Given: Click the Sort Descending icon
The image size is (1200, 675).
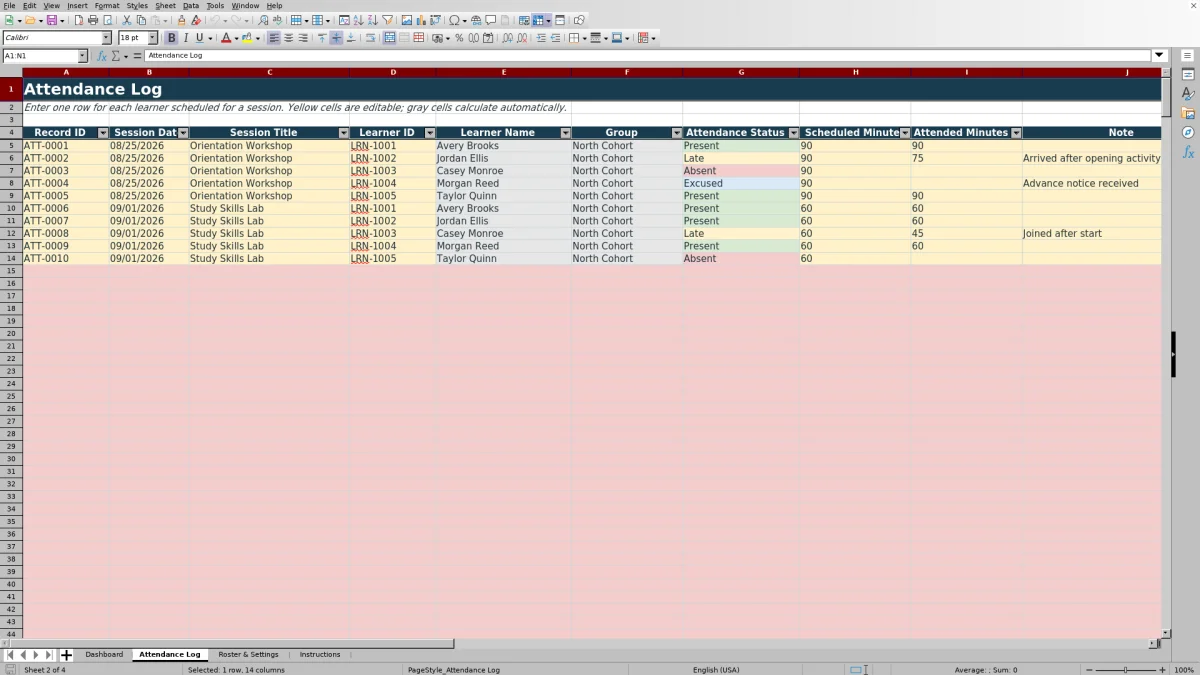Looking at the screenshot, I should [372, 20].
